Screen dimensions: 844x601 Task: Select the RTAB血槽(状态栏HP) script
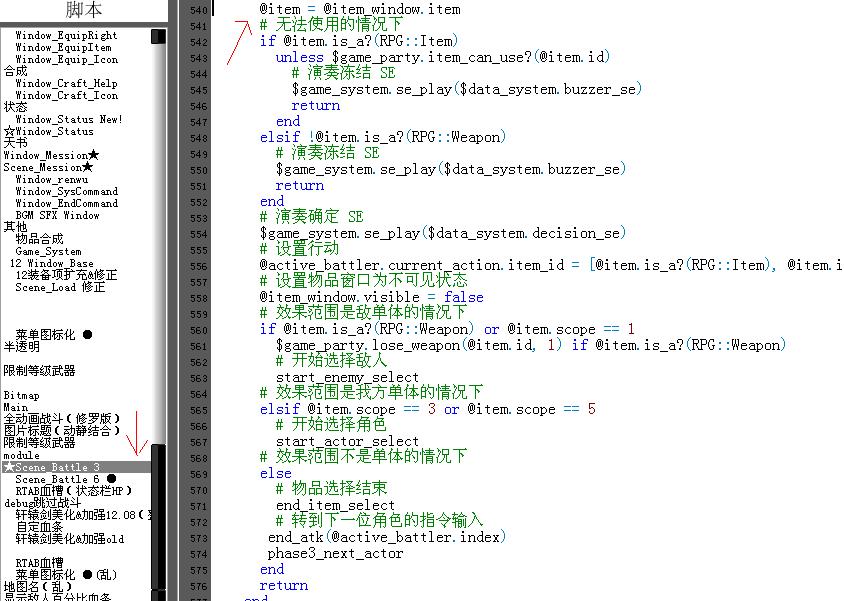pos(74,491)
